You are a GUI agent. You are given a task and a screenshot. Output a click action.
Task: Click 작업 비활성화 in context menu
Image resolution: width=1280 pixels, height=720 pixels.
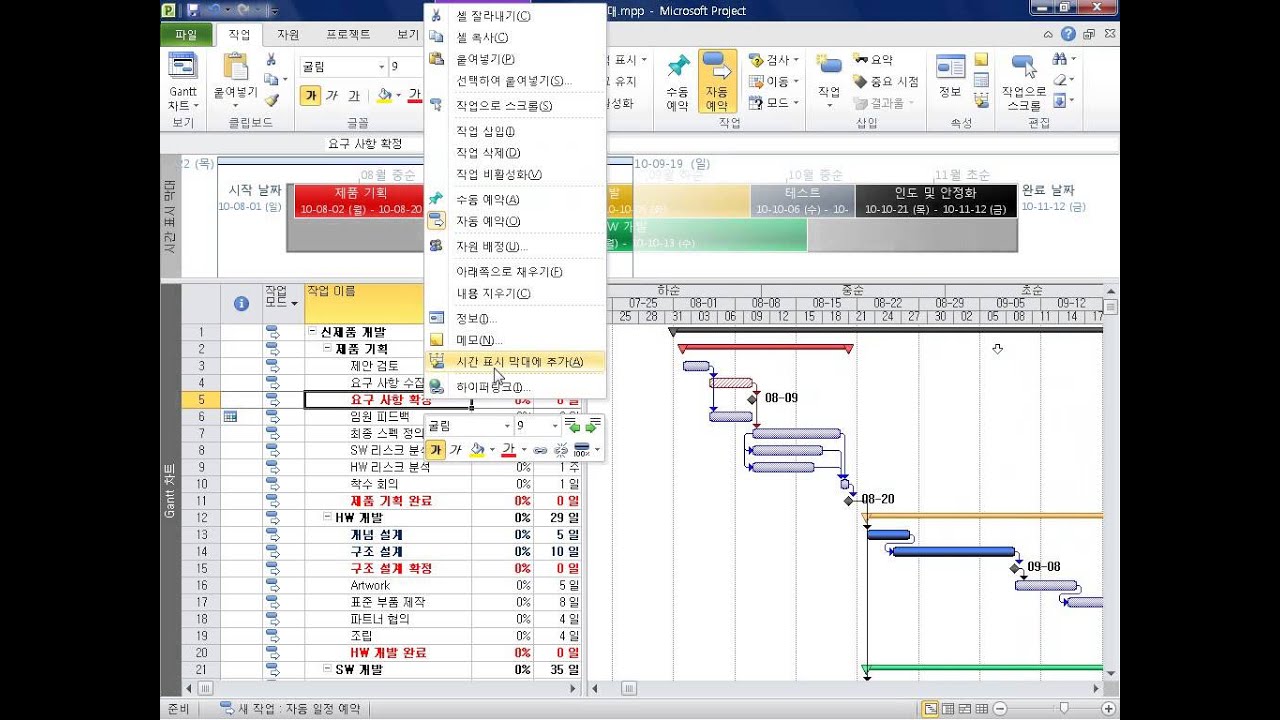coord(516,174)
